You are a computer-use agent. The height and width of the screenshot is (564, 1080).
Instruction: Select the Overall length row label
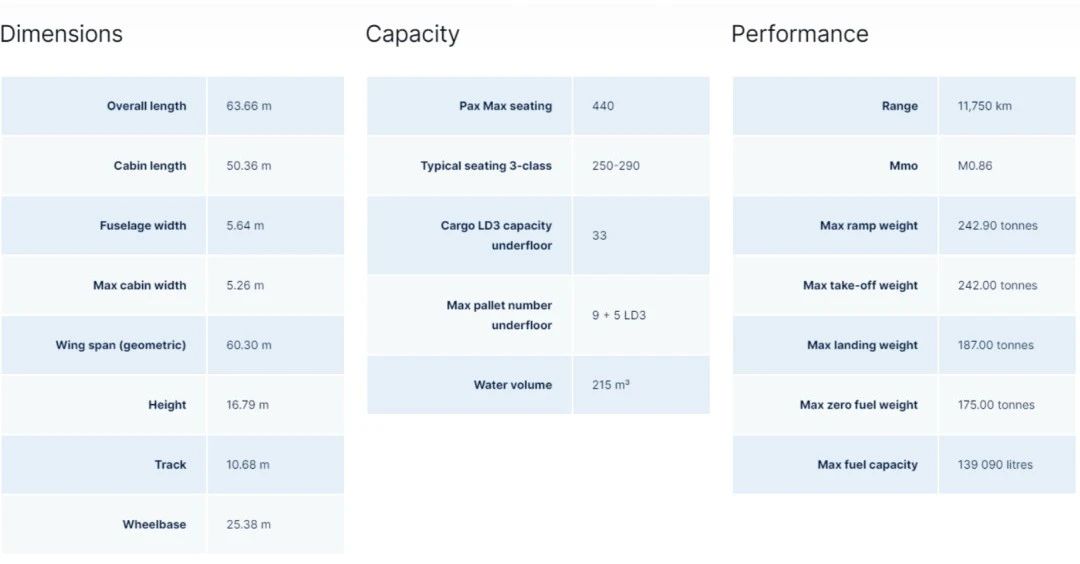pyautogui.click(x=146, y=106)
